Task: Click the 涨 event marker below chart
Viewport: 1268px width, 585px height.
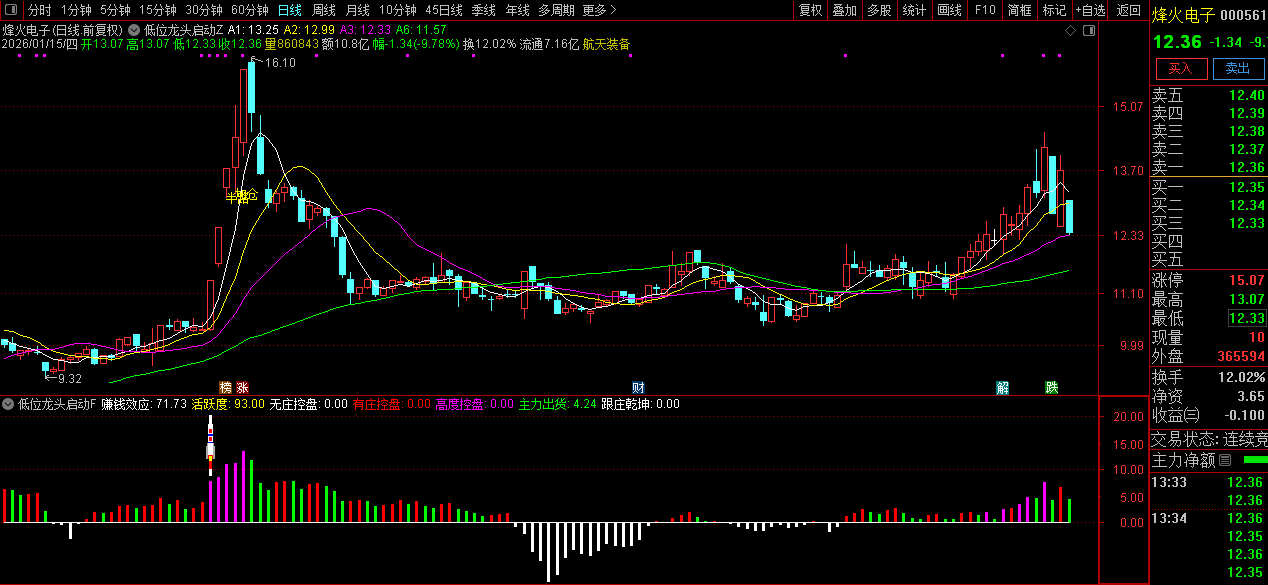Action: pos(242,387)
